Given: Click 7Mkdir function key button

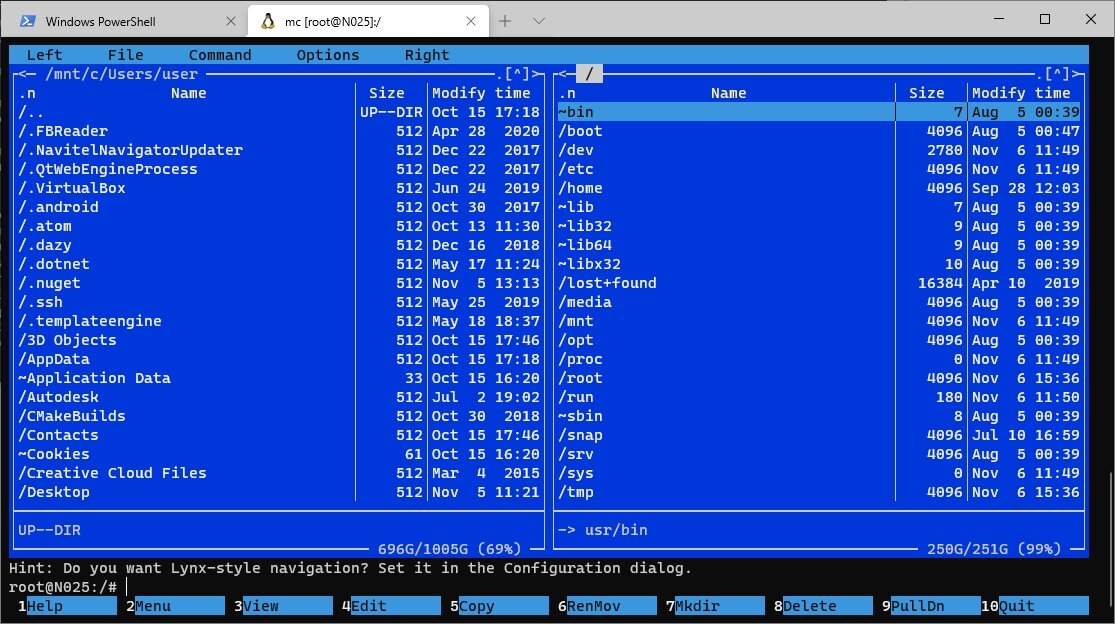Looking at the screenshot, I should [x=716, y=606].
